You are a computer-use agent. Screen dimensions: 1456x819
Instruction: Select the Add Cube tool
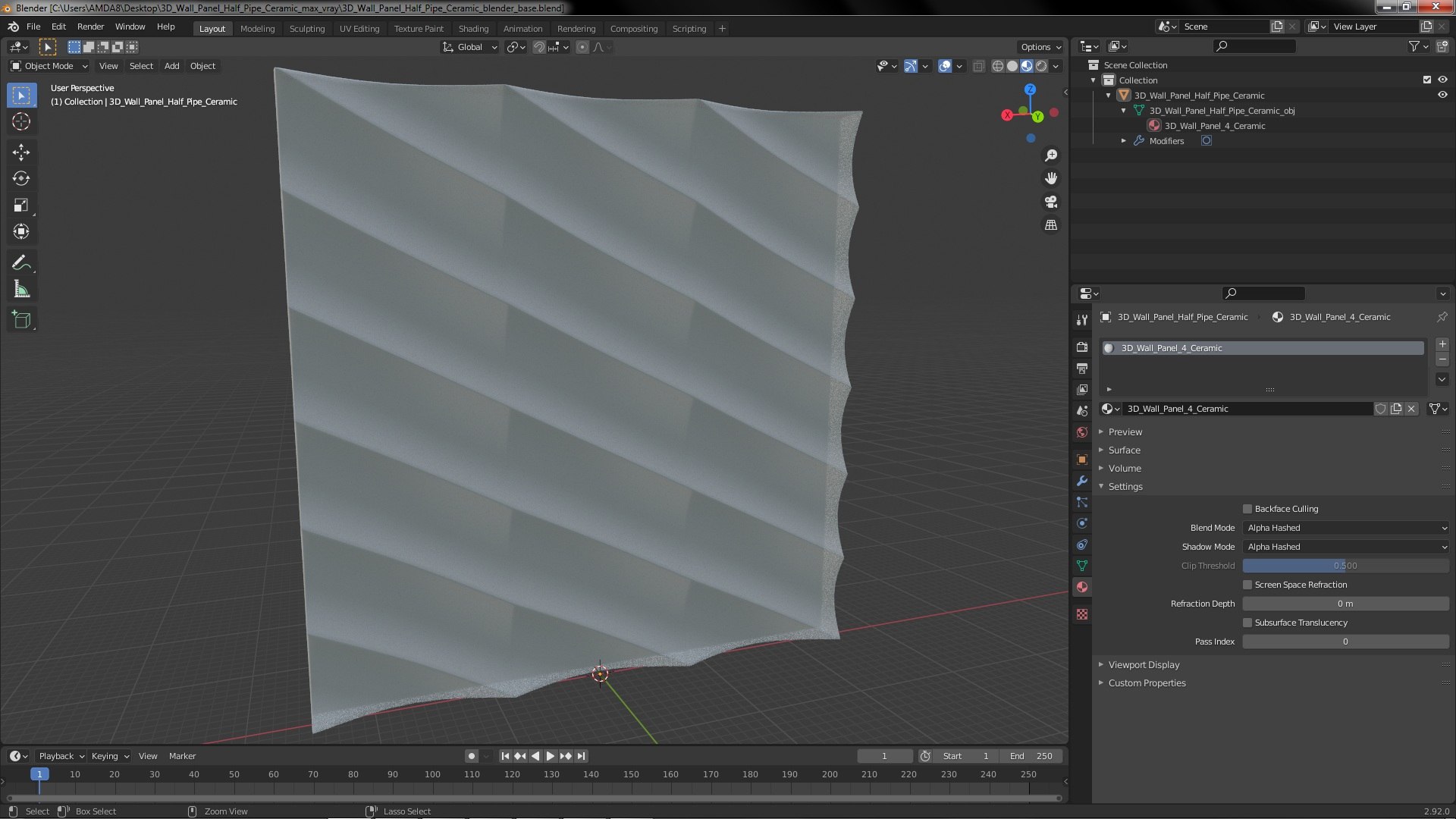point(21,320)
